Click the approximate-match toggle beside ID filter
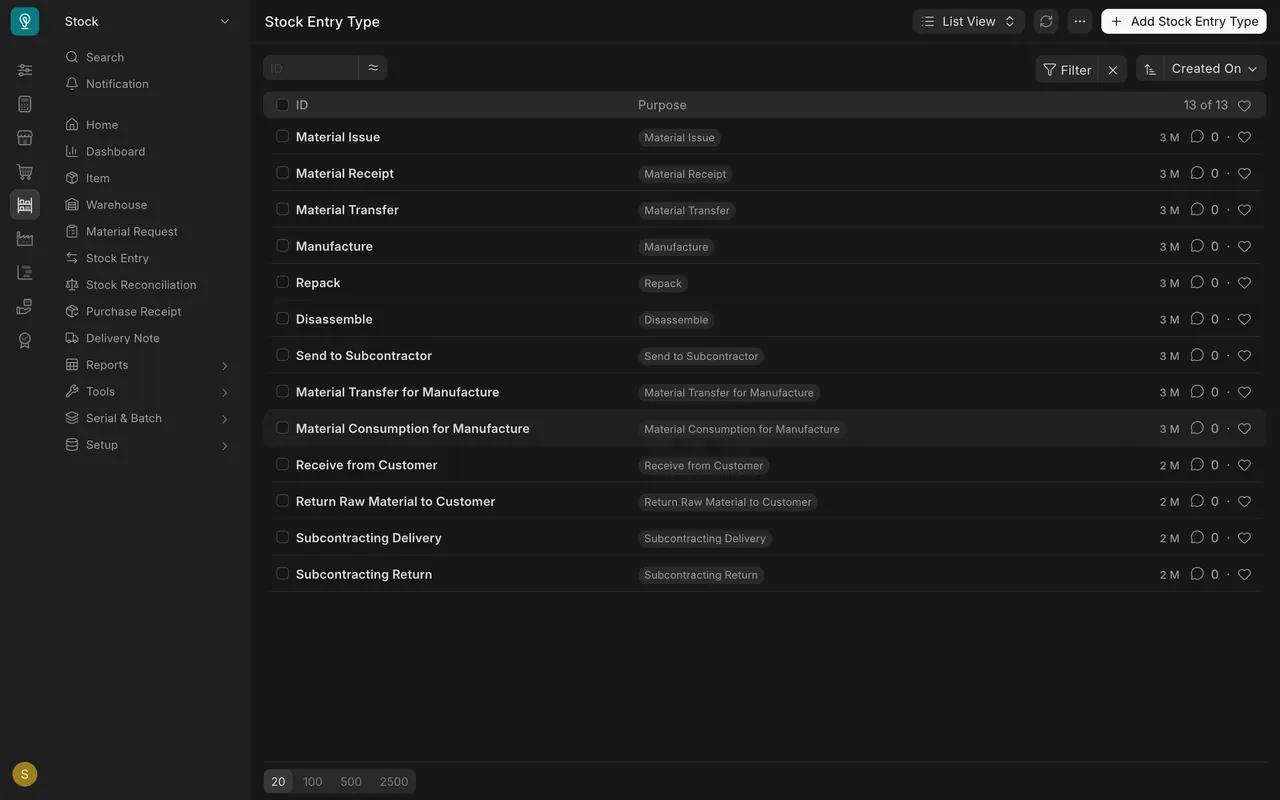Screen dimensions: 1280x800 (373, 68)
